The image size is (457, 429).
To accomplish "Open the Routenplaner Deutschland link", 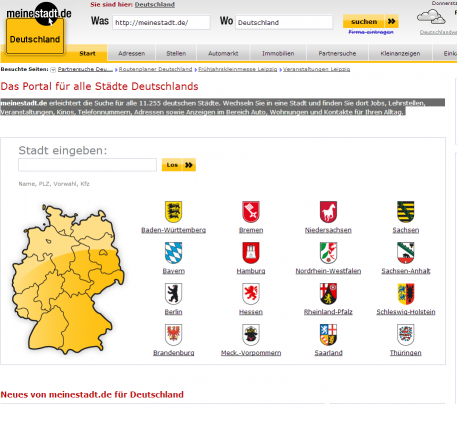I will click(155, 69).
